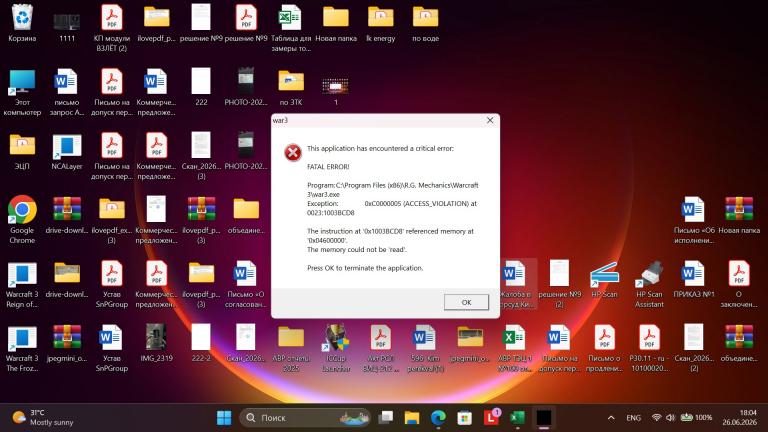The image size is (768, 432).
Task: Select the Таблица для замеры Excel file
Action: pos(290,28)
